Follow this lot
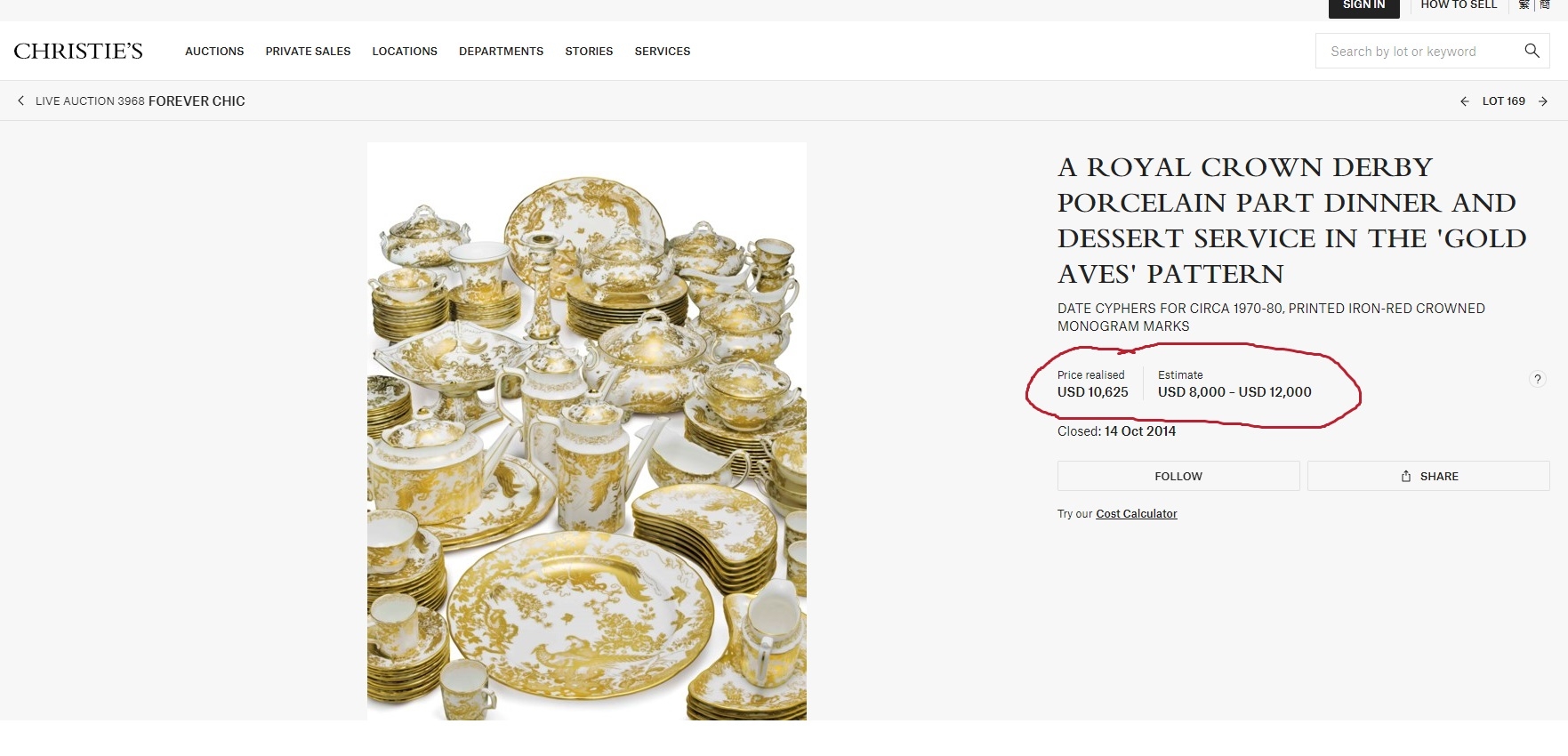Viewport: 1568px width, 756px height. tap(1178, 476)
